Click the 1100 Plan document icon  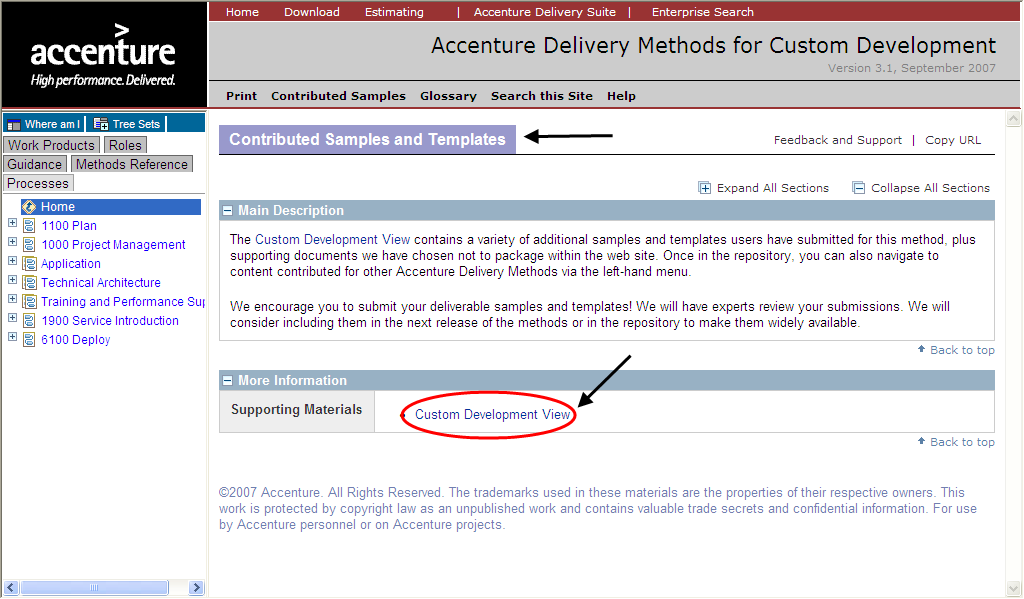(x=29, y=226)
